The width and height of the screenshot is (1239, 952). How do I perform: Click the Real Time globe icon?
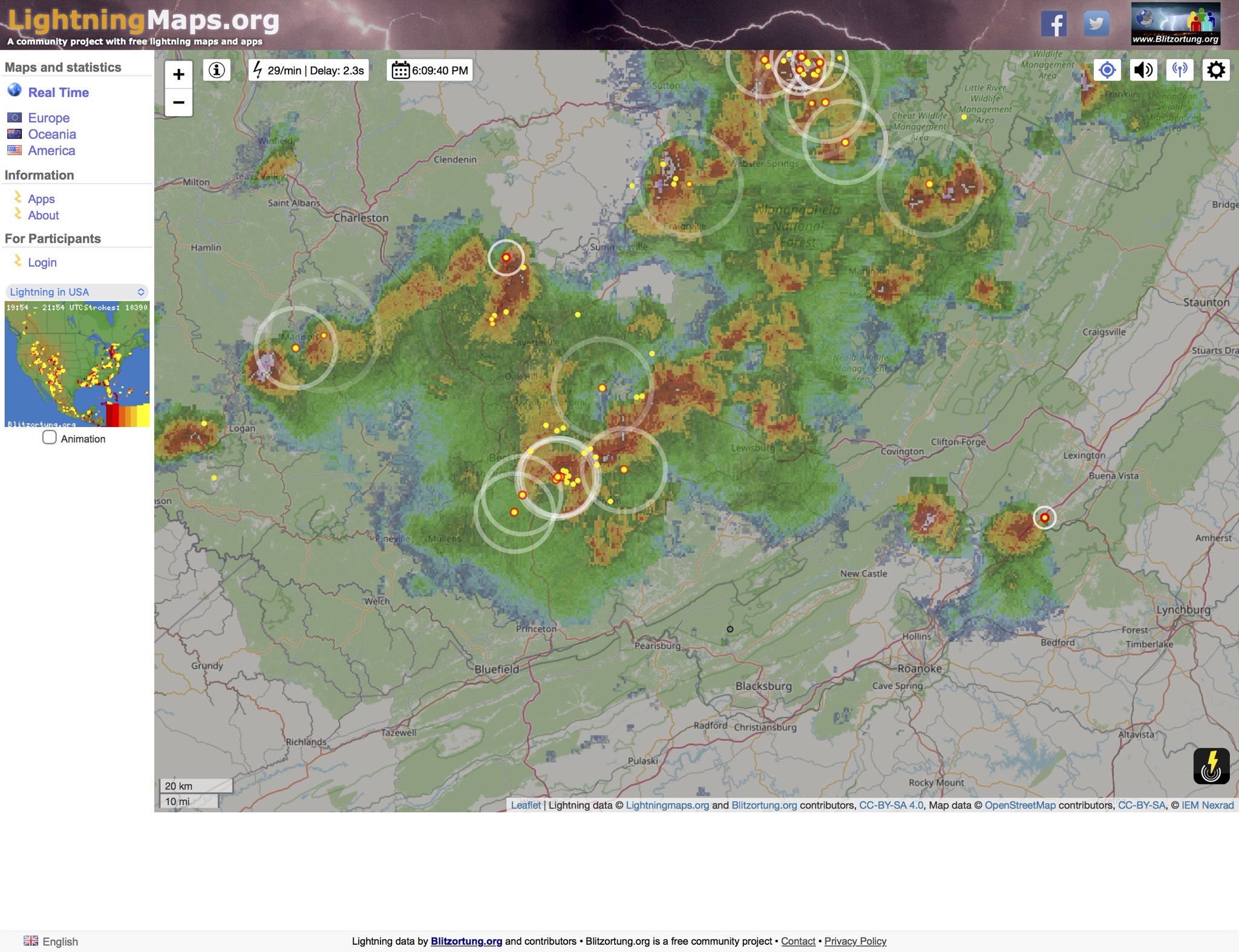(x=15, y=91)
